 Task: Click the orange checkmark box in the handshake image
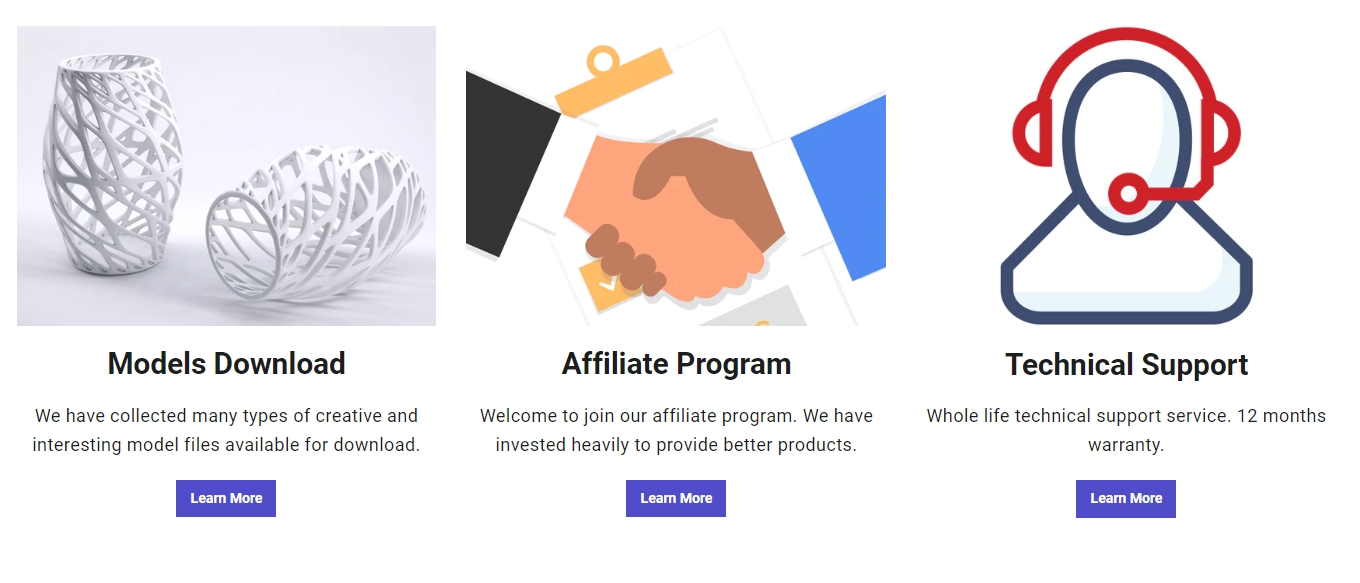(x=606, y=284)
